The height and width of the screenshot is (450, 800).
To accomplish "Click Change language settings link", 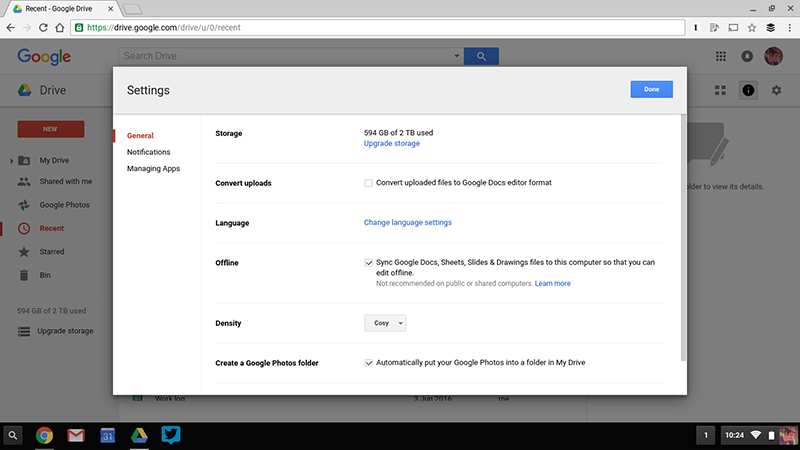I will (408, 222).
